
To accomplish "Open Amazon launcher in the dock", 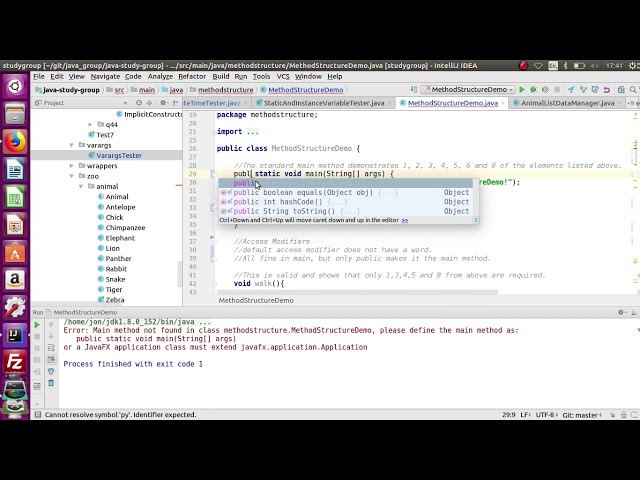I will tap(15, 279).
